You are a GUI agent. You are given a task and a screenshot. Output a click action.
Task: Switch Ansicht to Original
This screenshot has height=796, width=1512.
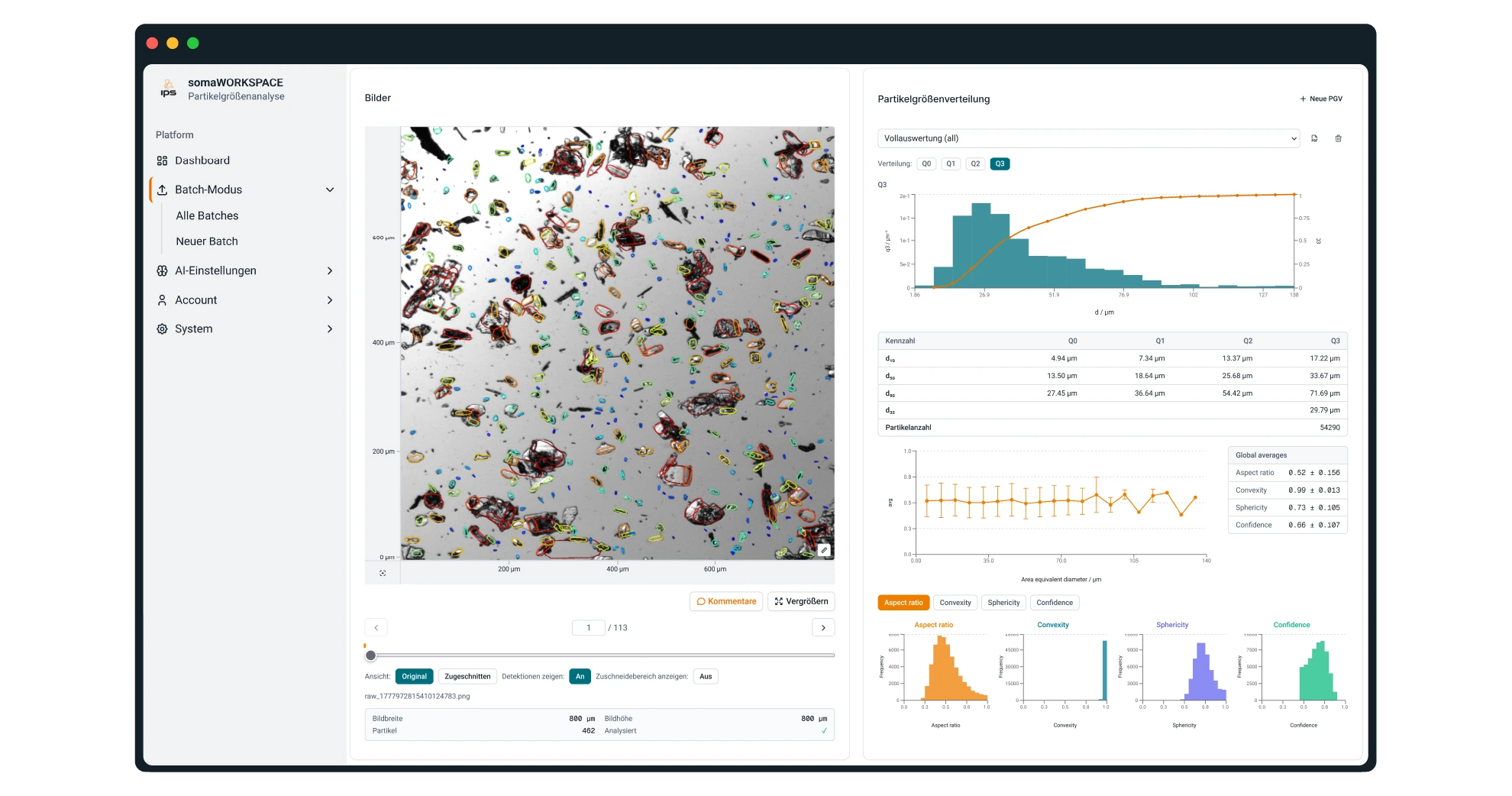tap(415, 677)
